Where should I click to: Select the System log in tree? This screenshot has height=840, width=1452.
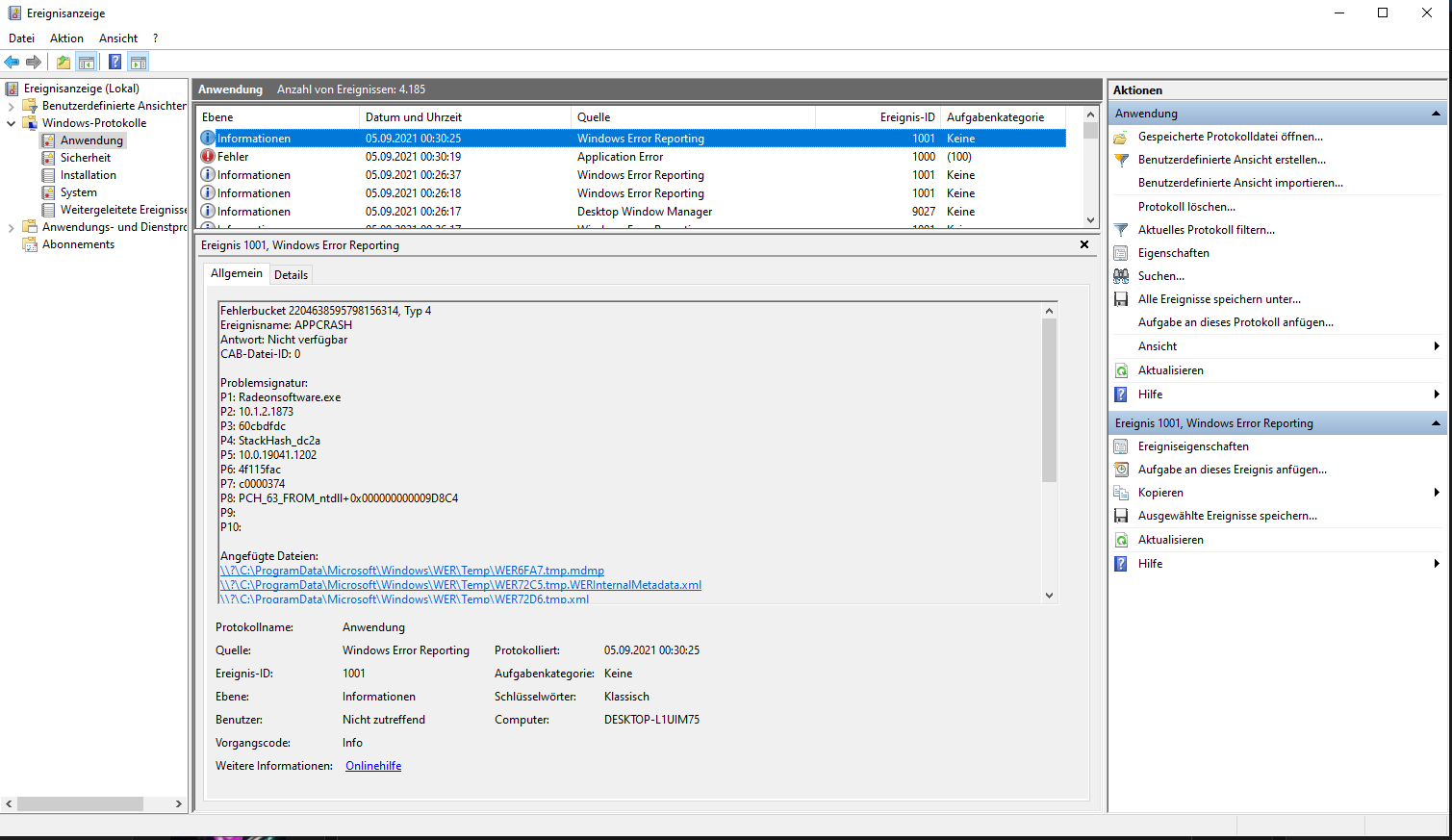[x=79, y=192]
